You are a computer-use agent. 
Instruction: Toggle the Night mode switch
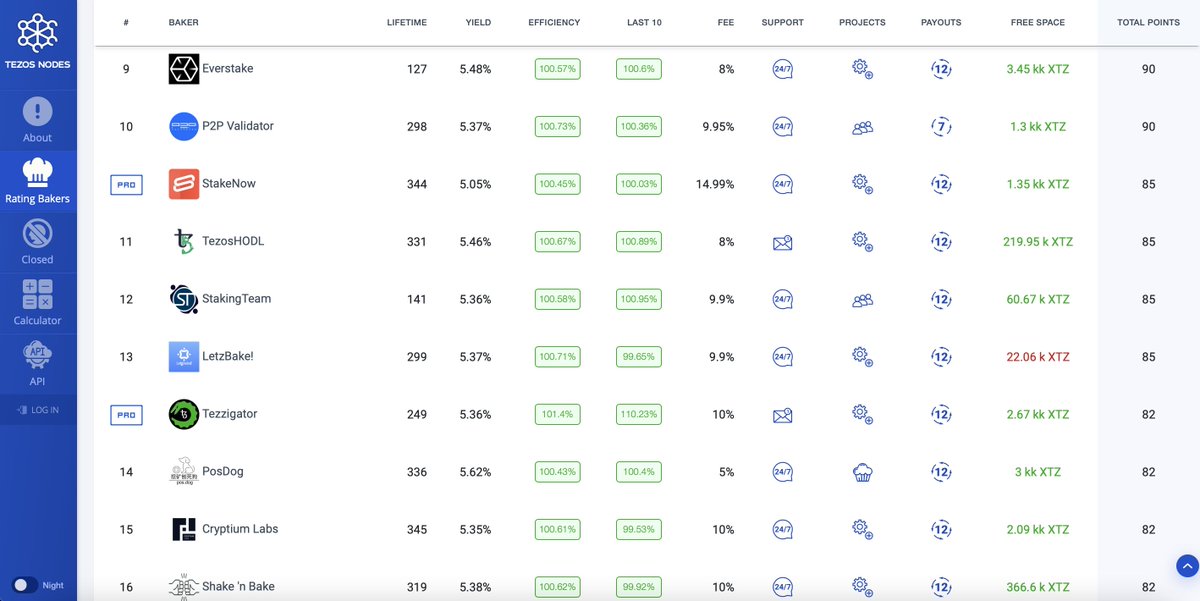25,585
